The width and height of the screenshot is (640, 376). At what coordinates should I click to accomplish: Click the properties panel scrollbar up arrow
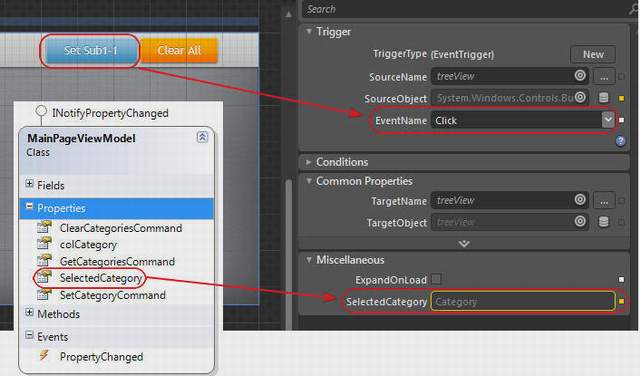pos(289,14)
